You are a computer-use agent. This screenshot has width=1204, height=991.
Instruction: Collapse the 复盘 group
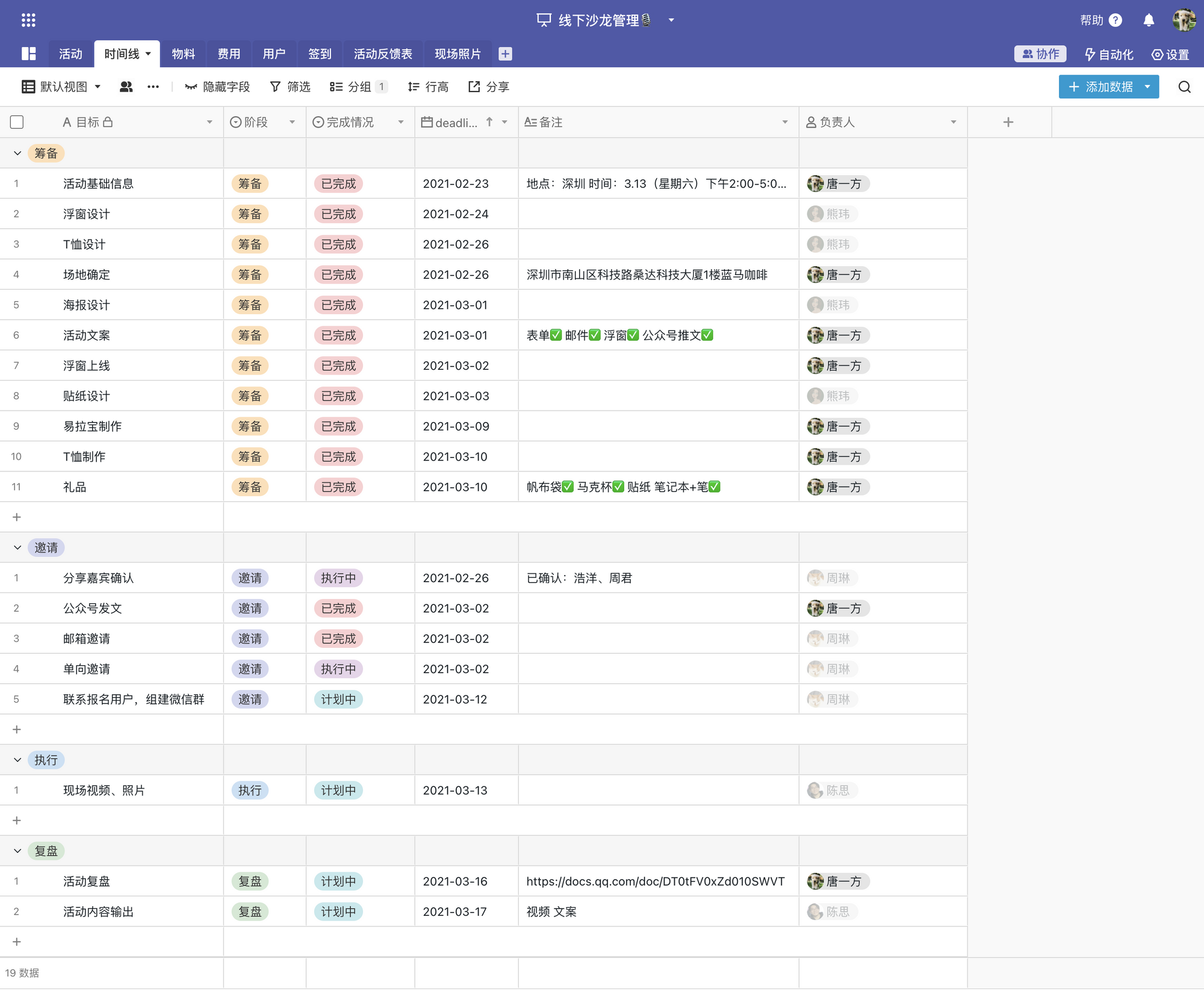click(x=17, y=851)
